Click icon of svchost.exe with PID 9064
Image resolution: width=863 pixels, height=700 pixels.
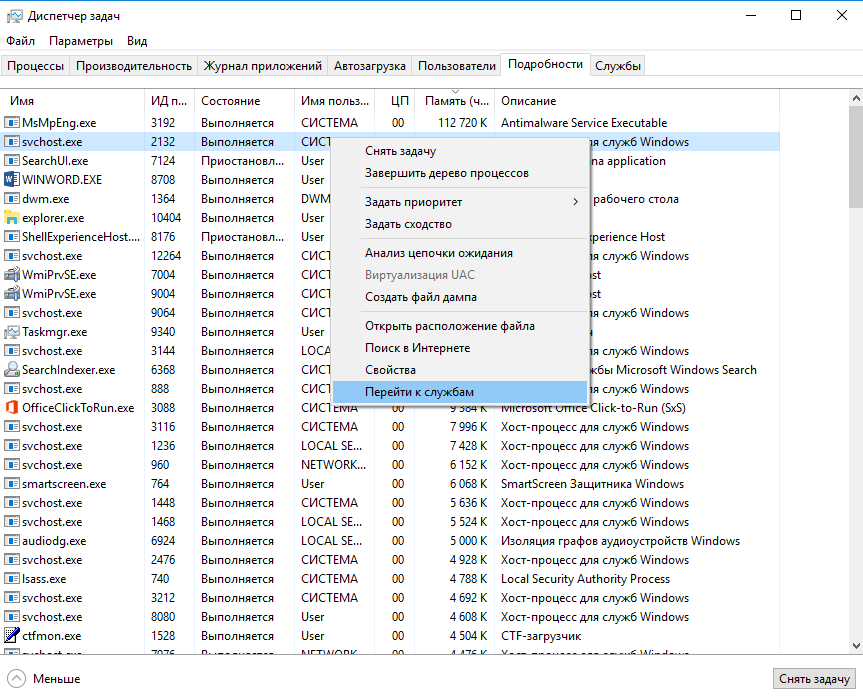pos(12,312)
